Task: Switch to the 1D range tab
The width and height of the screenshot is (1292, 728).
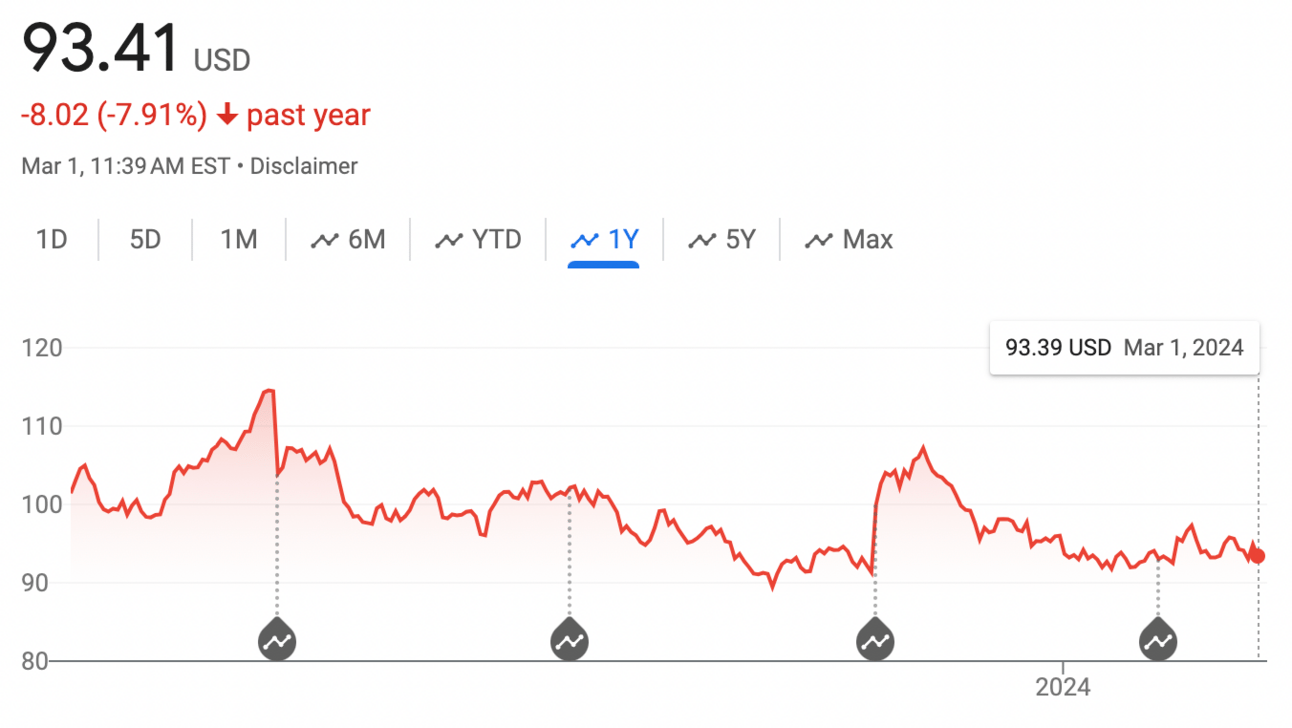Action: click(x=51, y=240)
